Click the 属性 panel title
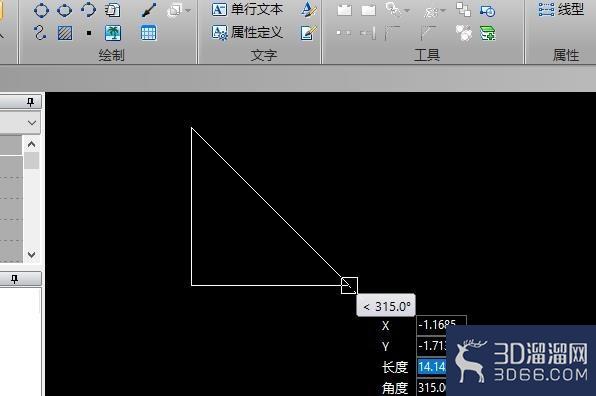The height and width of the screenshot is (396, 596). tap(566, 55)
